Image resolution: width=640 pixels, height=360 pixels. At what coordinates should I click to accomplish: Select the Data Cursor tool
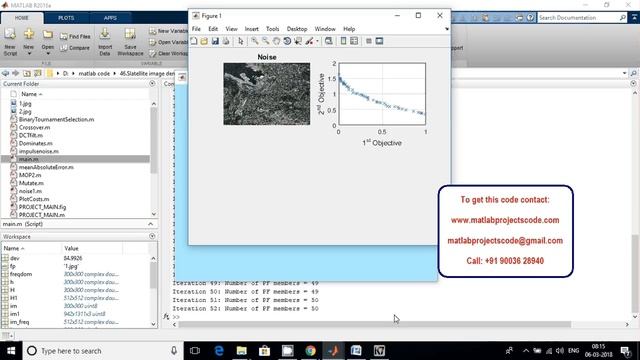298,41
